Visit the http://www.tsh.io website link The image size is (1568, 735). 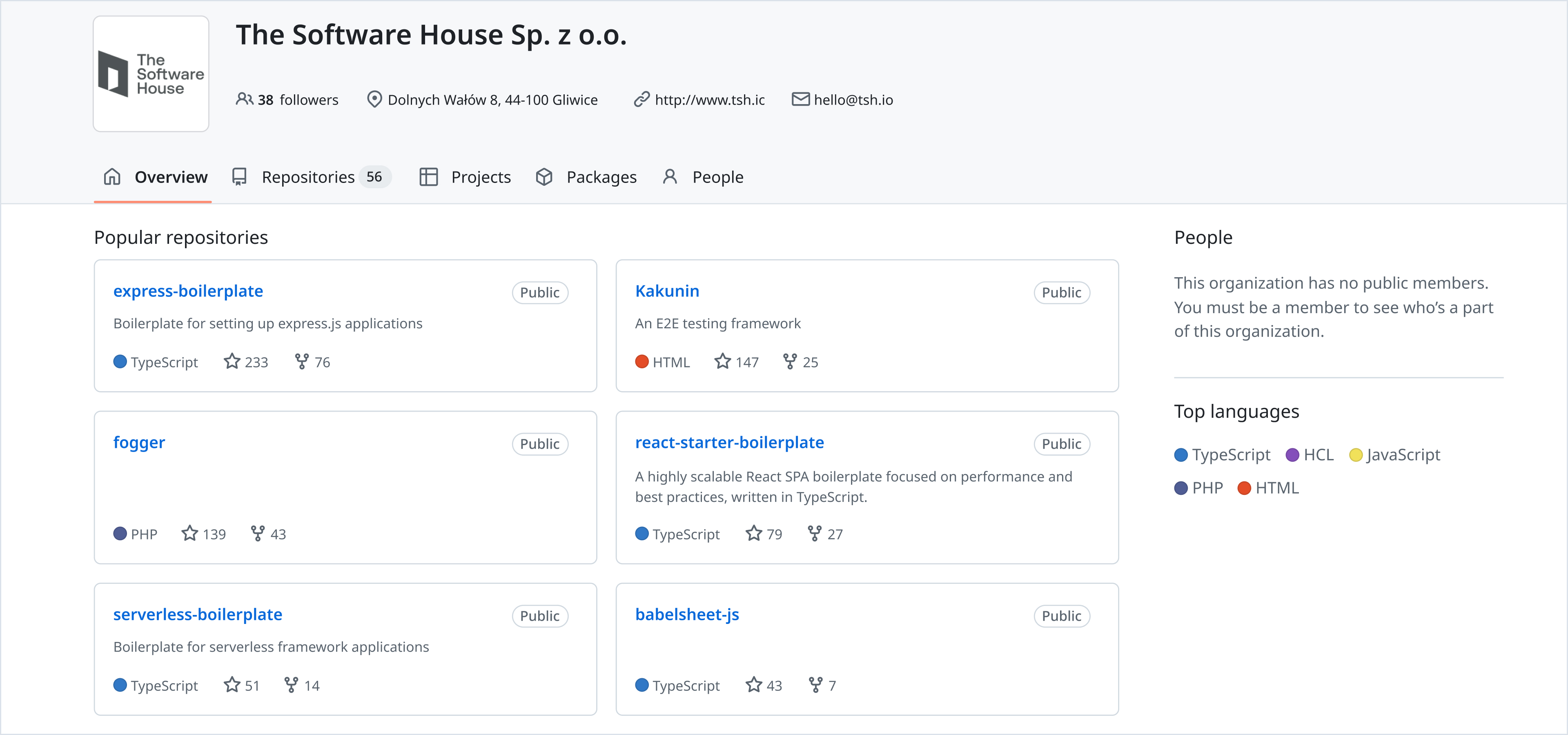tap(709, 100)
